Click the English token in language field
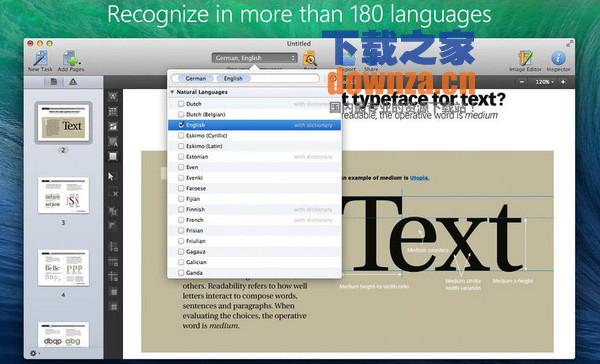 pos(233,78)
